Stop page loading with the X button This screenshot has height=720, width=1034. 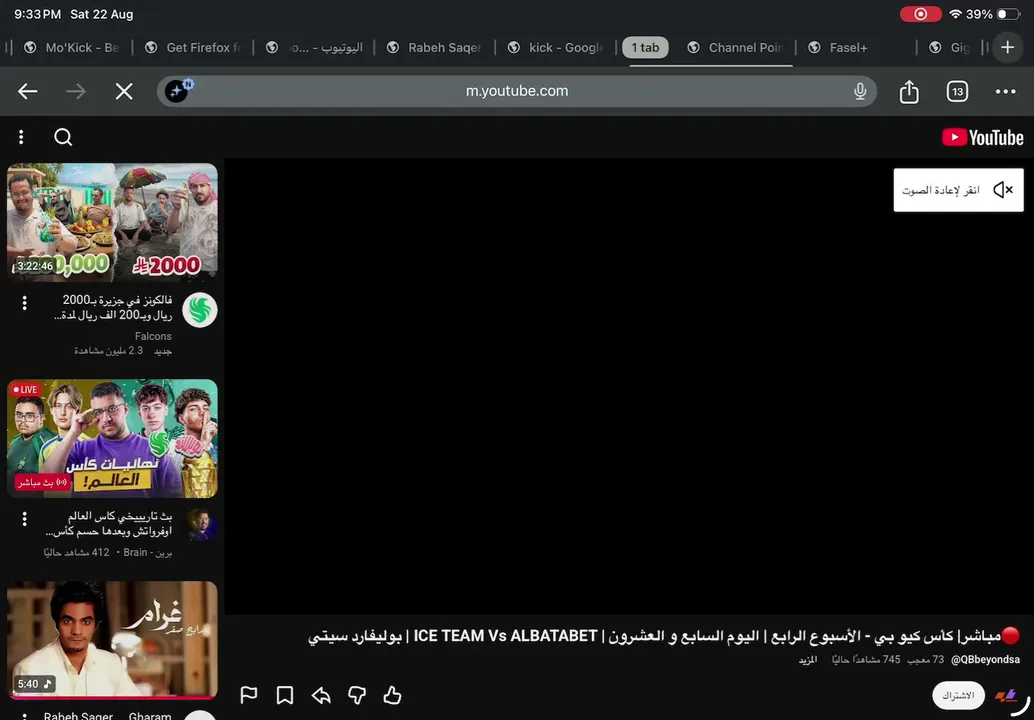click(124, 92)
